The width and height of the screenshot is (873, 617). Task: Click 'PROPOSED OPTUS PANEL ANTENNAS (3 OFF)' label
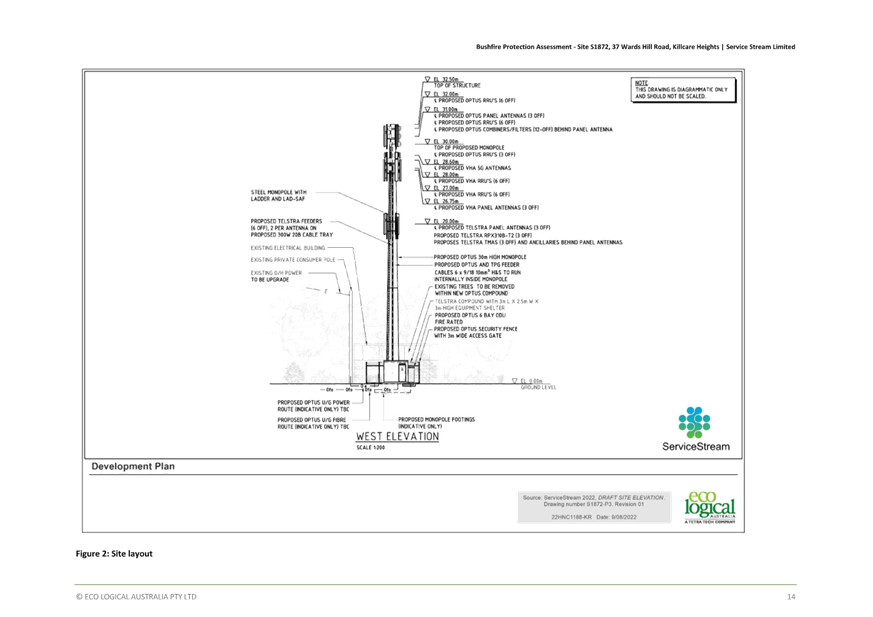pos(489,116)
